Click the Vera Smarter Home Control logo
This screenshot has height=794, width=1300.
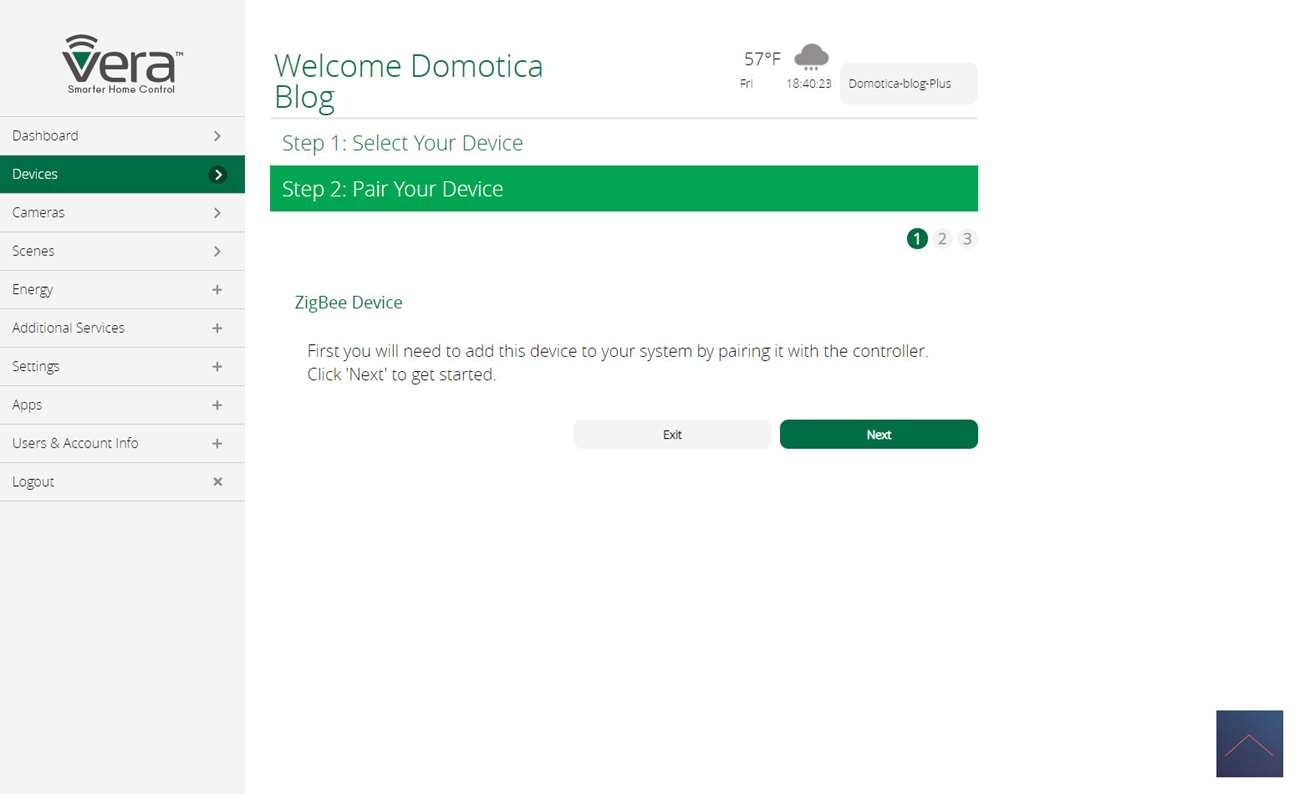tap(122, 65)
